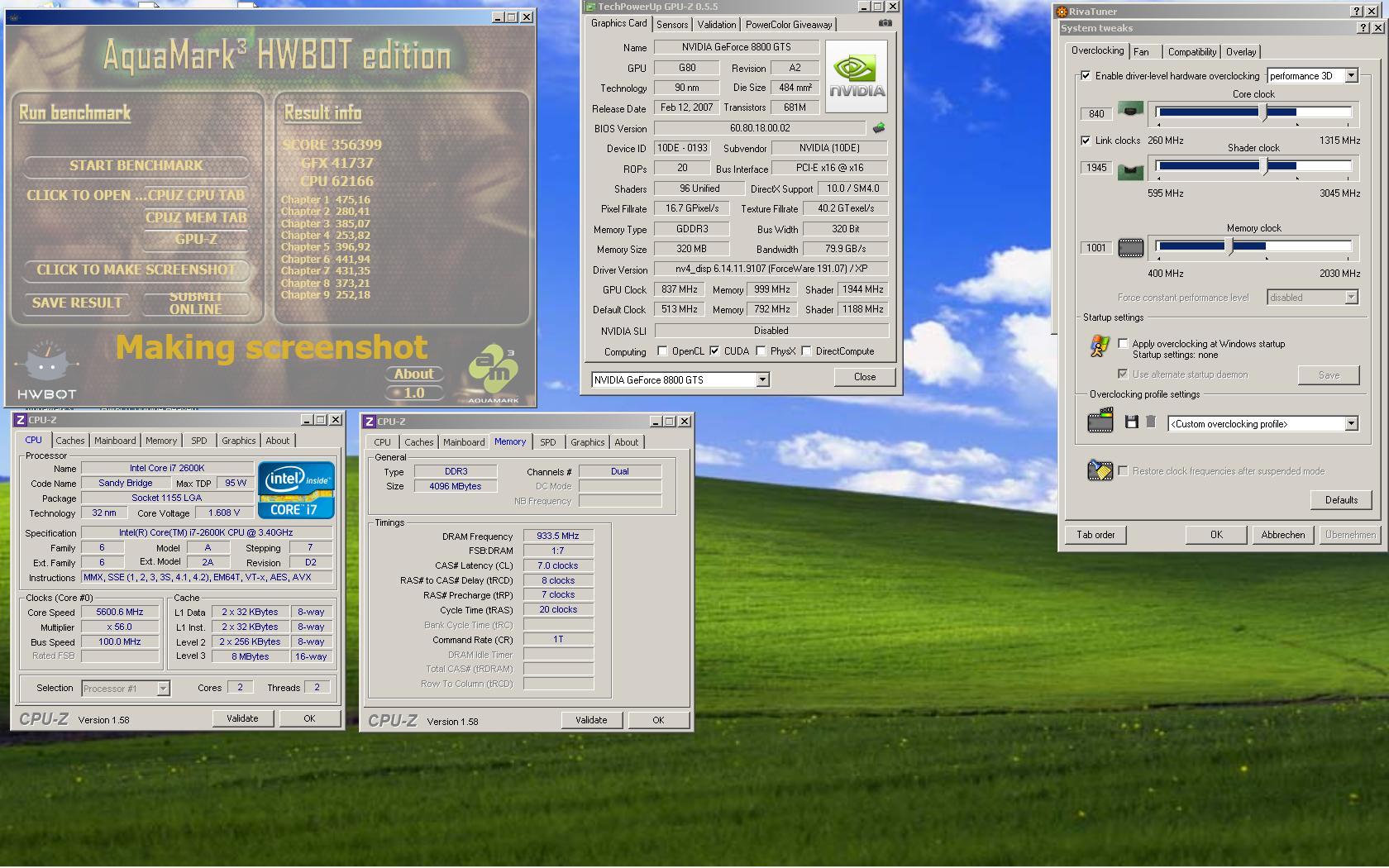Click CPU-Z CPU window title icon
Viewport: 1389px width, 868px height.
click(x=21, y=420)
